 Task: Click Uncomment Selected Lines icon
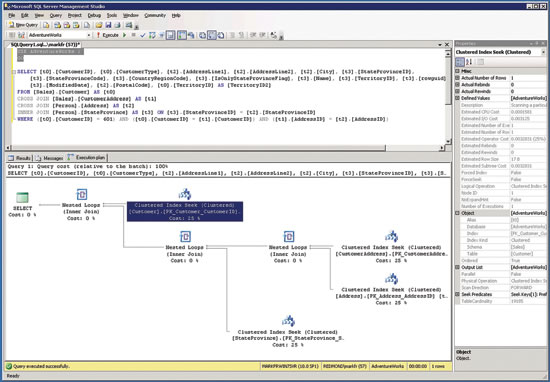pyautogui.click(x=241, y=35)
